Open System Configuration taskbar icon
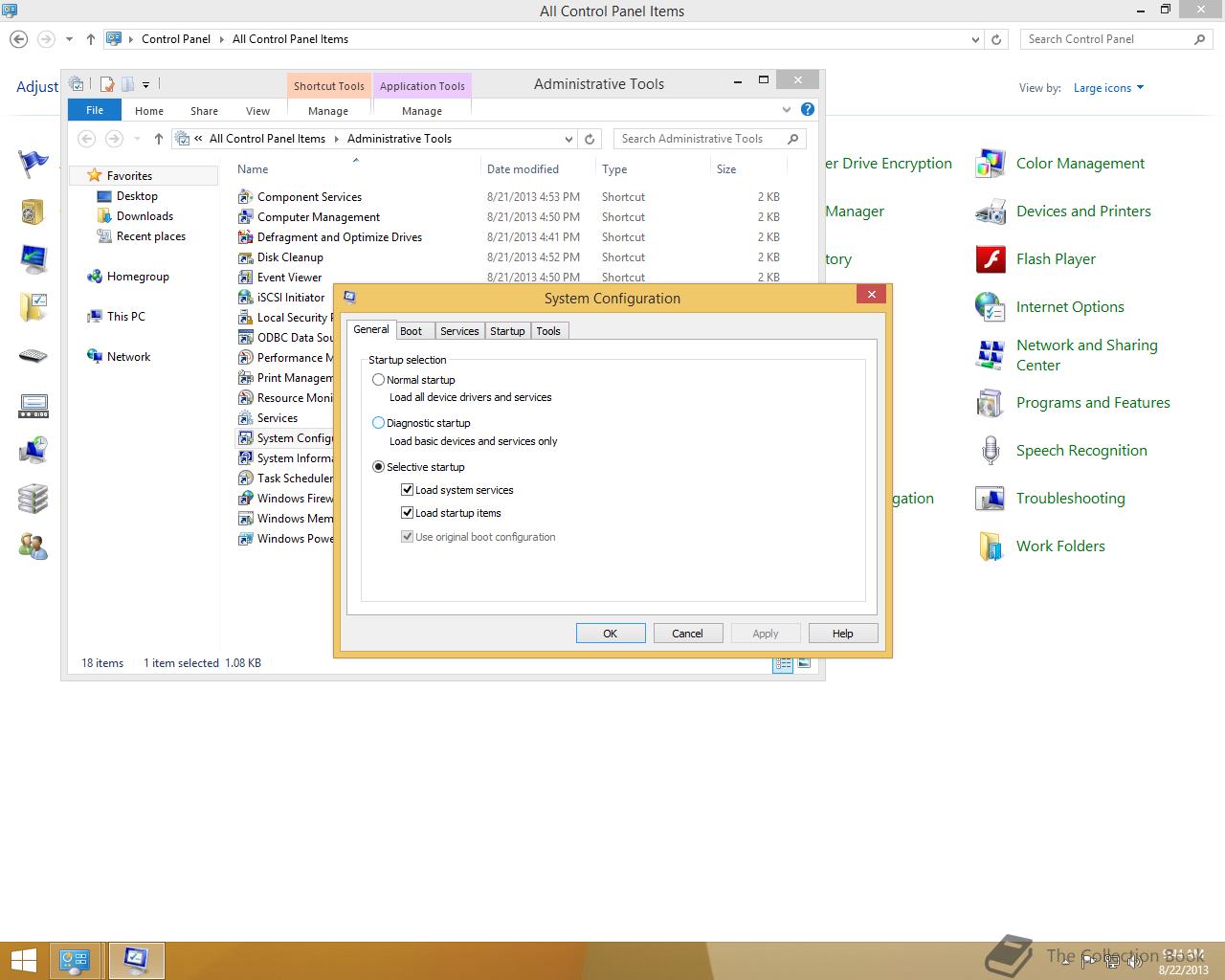 pyautogui.click(x=136, y=960)
